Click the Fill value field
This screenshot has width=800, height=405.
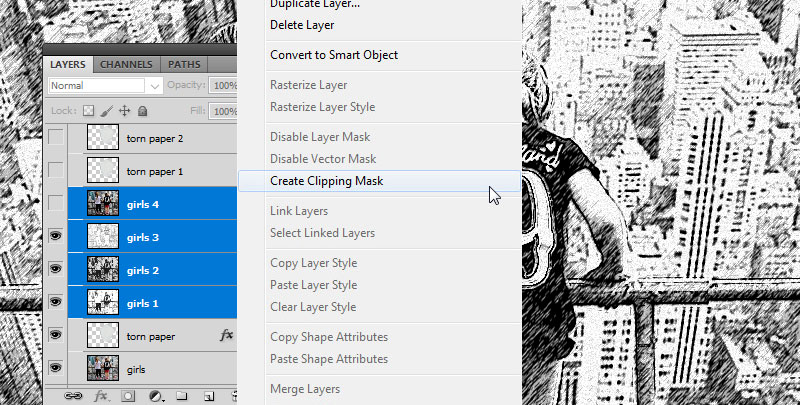click(223, 111)
